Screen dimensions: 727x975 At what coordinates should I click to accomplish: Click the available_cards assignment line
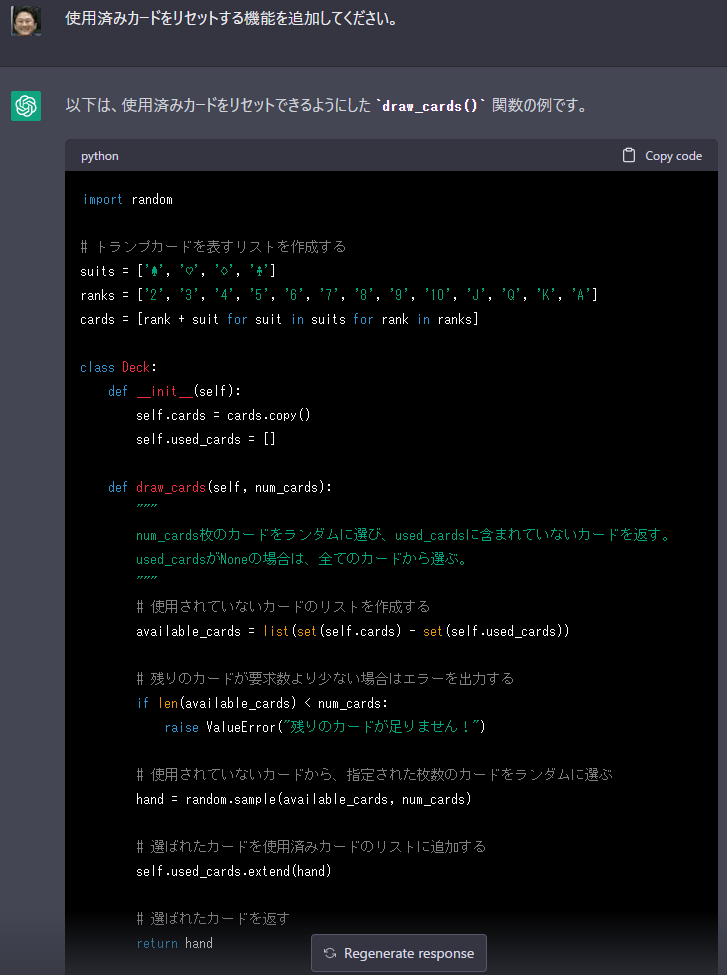tap(353, 631)
